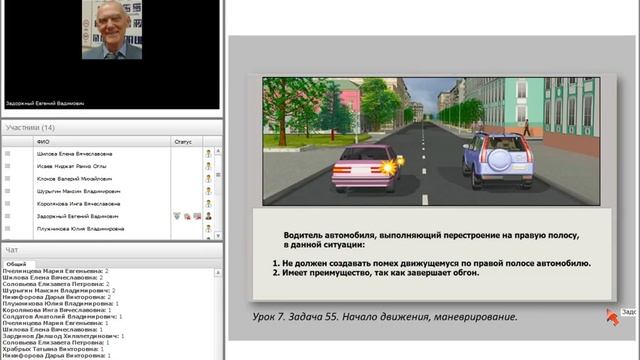Click the ФИО column header
The image size is (640, 360).
coord(101,142)
